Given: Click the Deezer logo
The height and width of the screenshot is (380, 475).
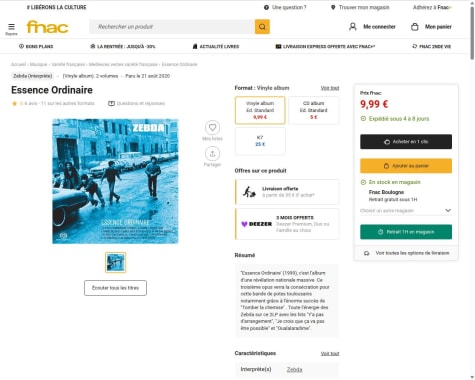Looking at the screenshot, I should [x=257, y=224].
